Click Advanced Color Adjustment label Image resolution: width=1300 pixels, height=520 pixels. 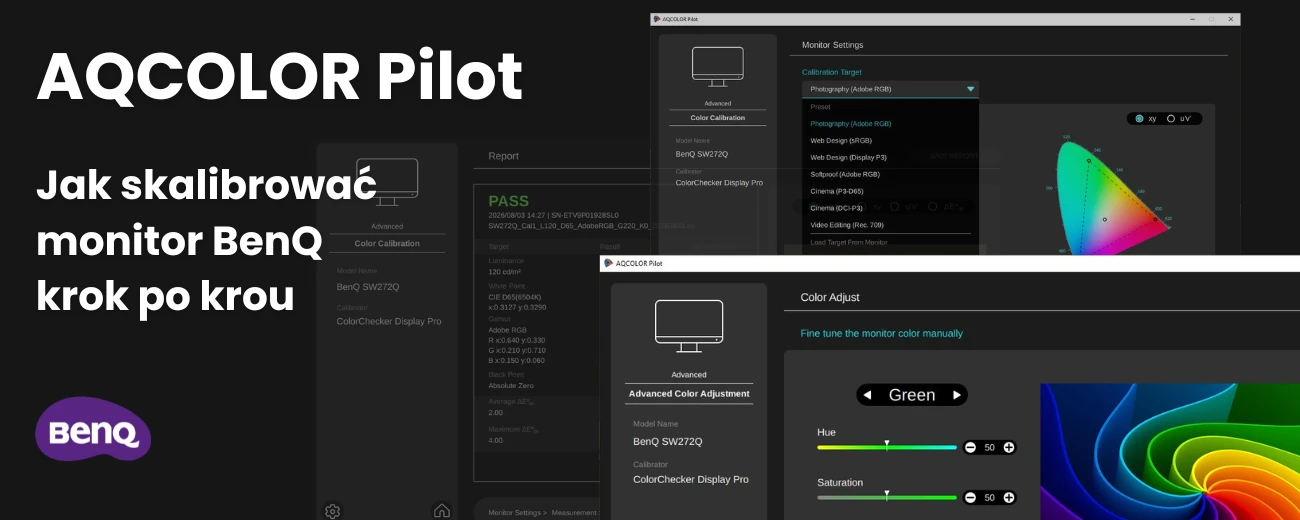(689, 394)
